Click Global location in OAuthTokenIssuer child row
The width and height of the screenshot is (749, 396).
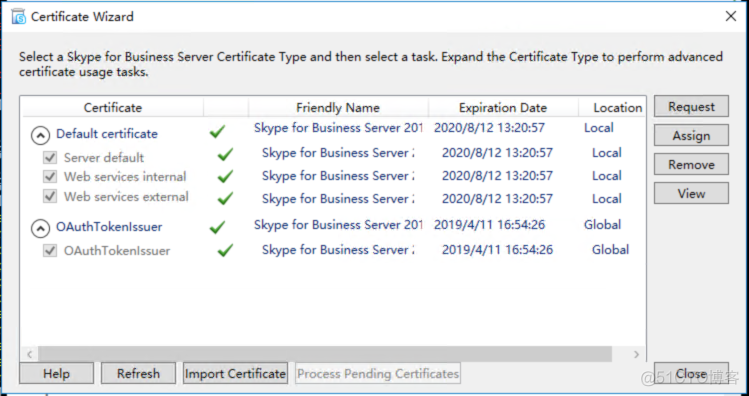pos(610,250)
